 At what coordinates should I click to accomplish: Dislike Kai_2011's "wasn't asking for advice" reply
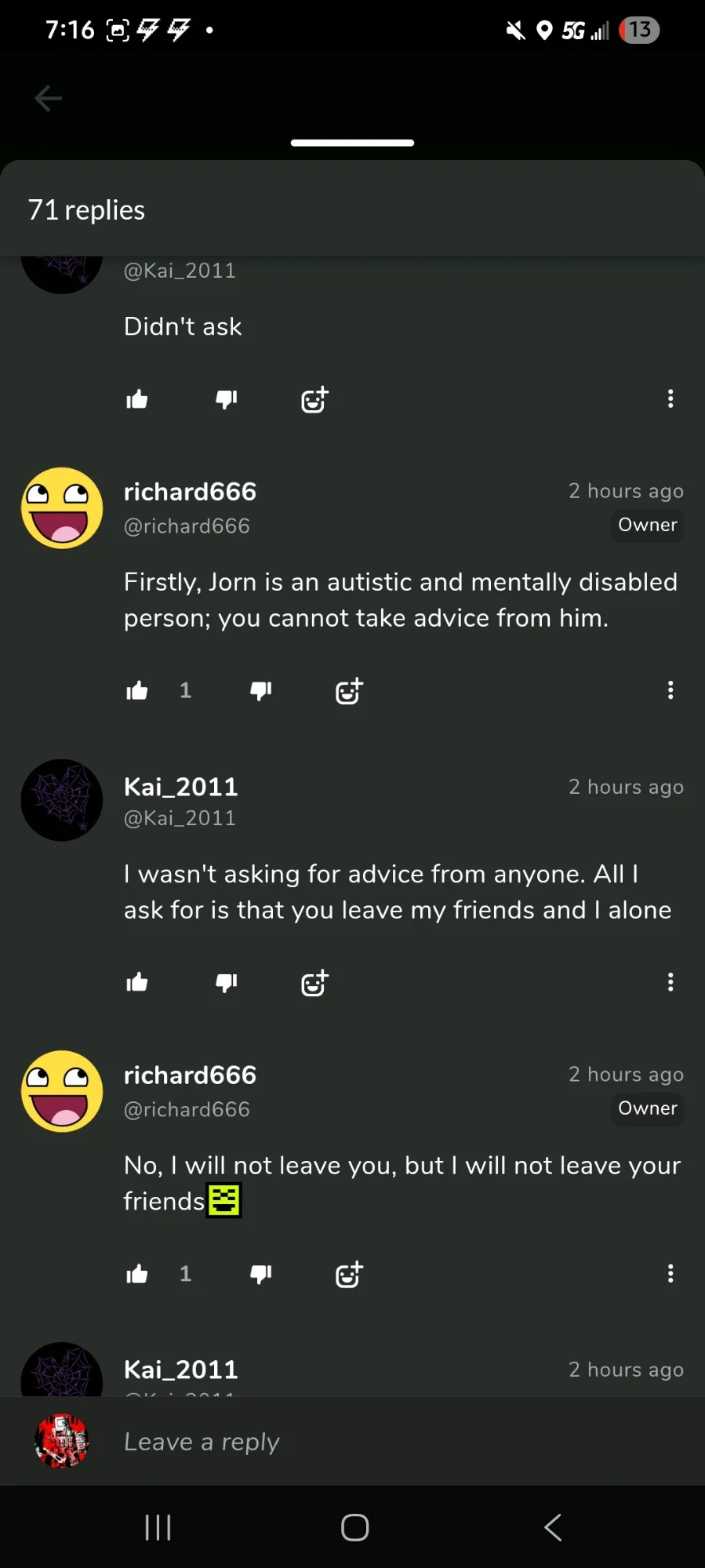pyautogui.click(x=227, y=982)
